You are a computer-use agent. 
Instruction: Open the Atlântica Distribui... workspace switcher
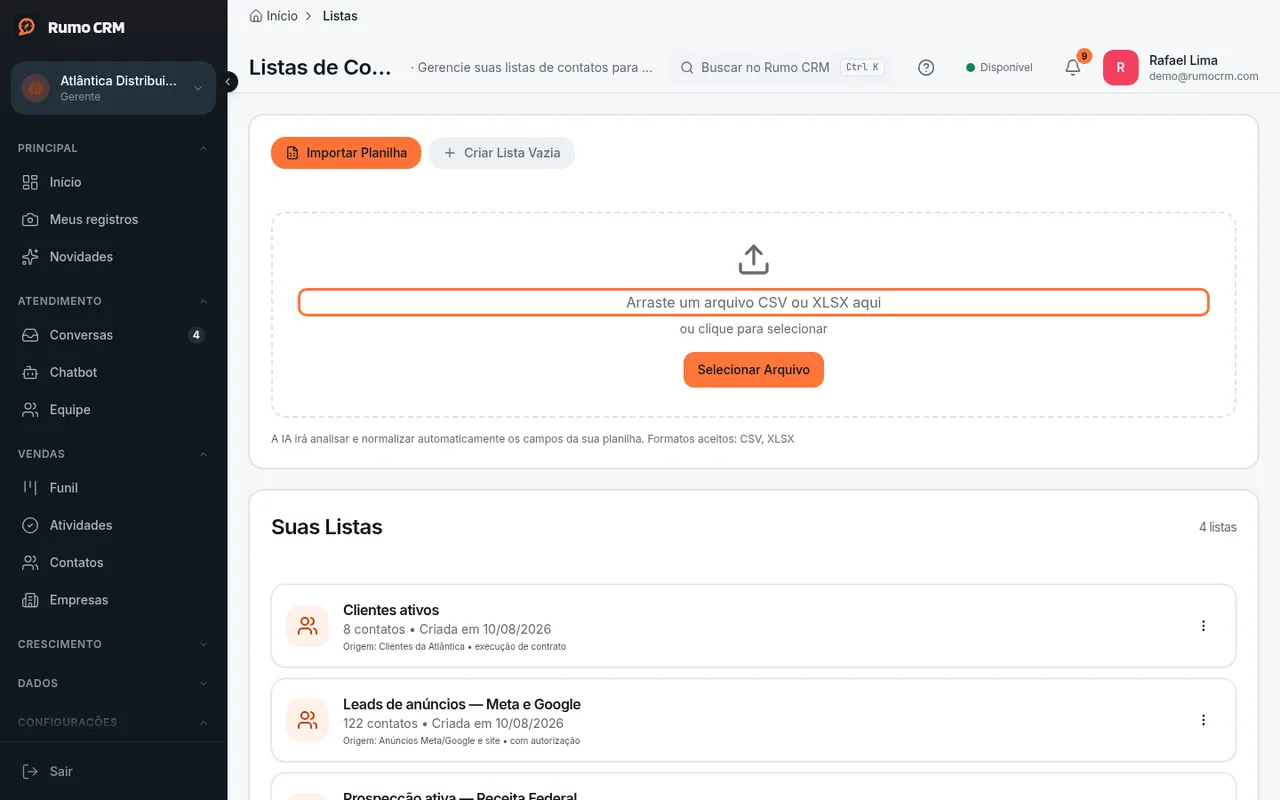click(113, 88)
